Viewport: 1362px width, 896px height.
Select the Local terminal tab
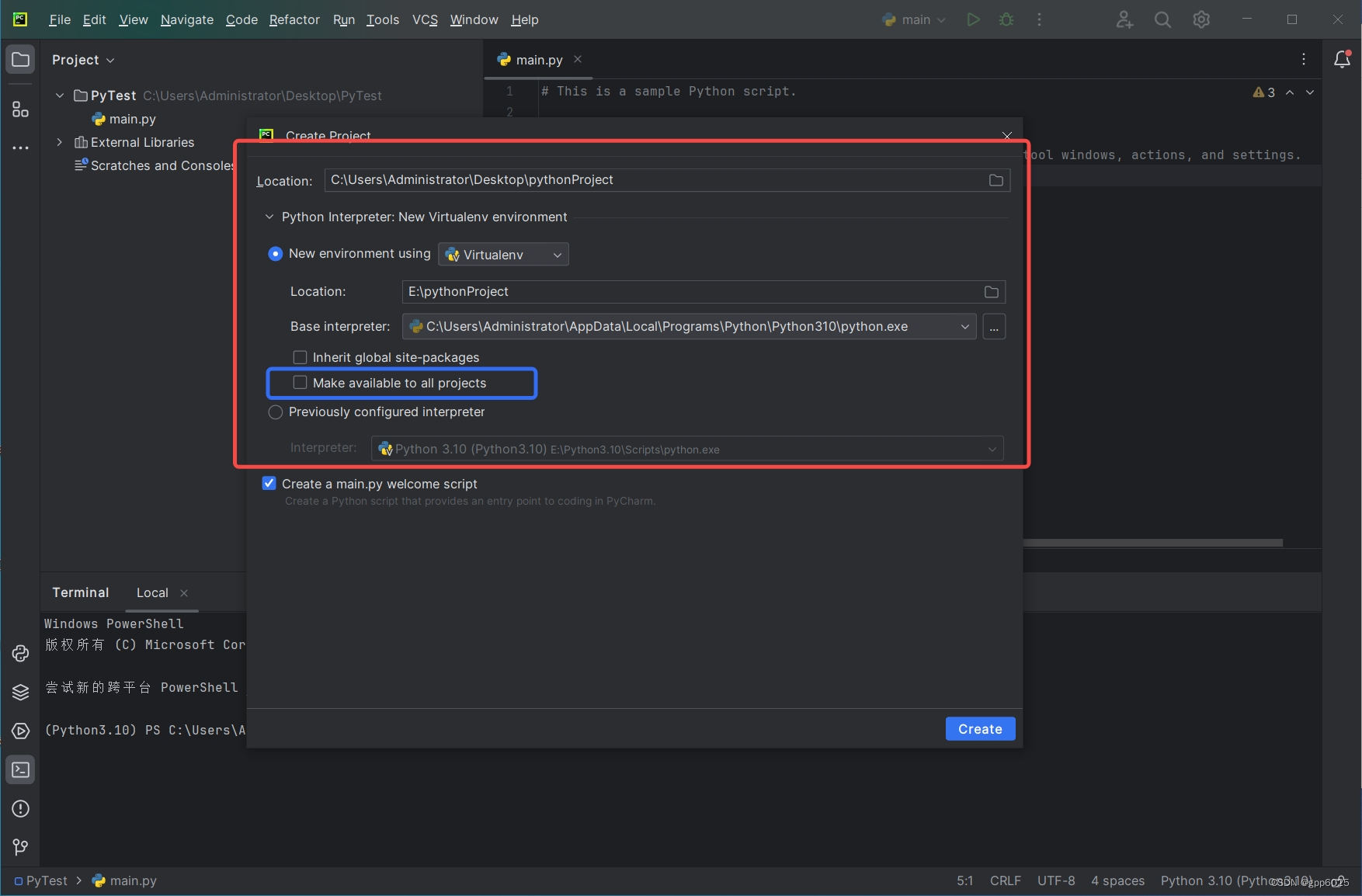(x=152, y=593)
